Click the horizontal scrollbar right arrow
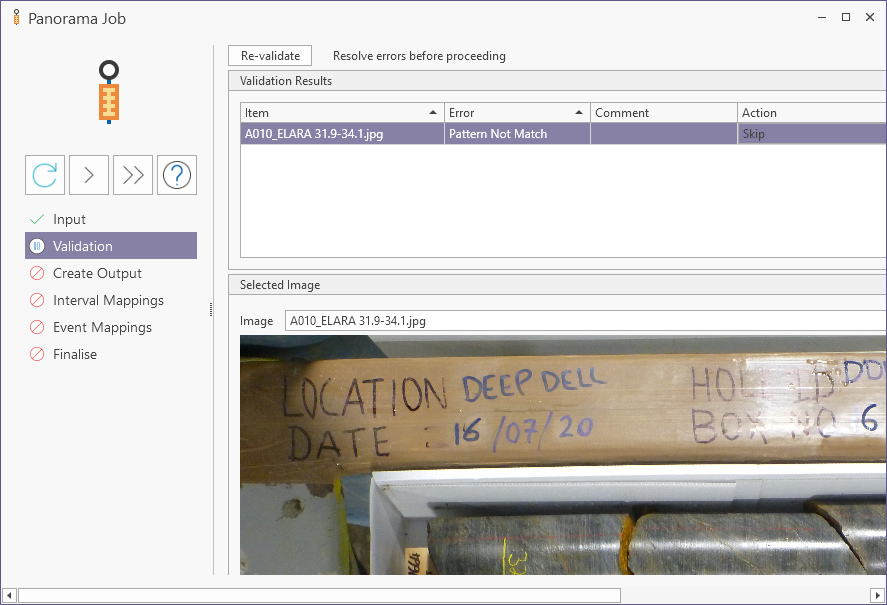The height and width of the screenshot is (605, 887). click(x=877, y=596)
